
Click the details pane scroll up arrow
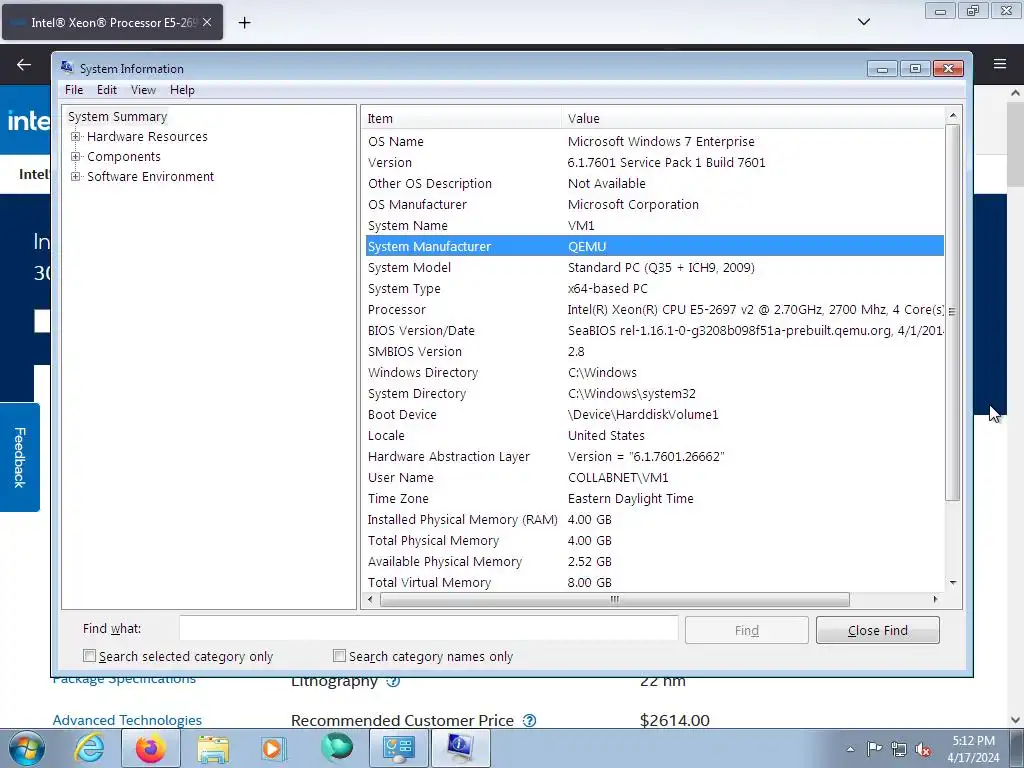953,116
